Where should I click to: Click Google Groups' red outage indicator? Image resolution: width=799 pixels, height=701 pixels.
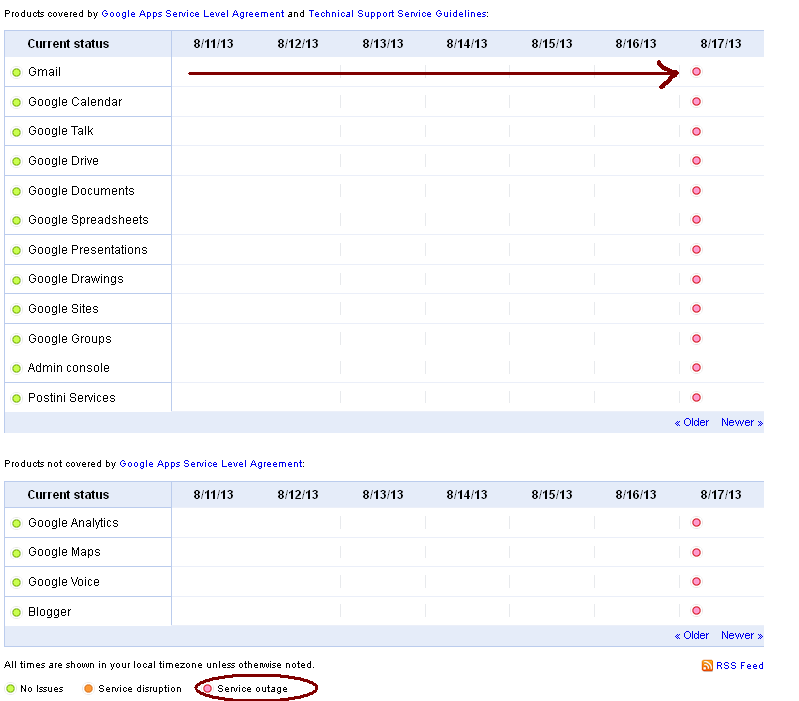point(696,339)
